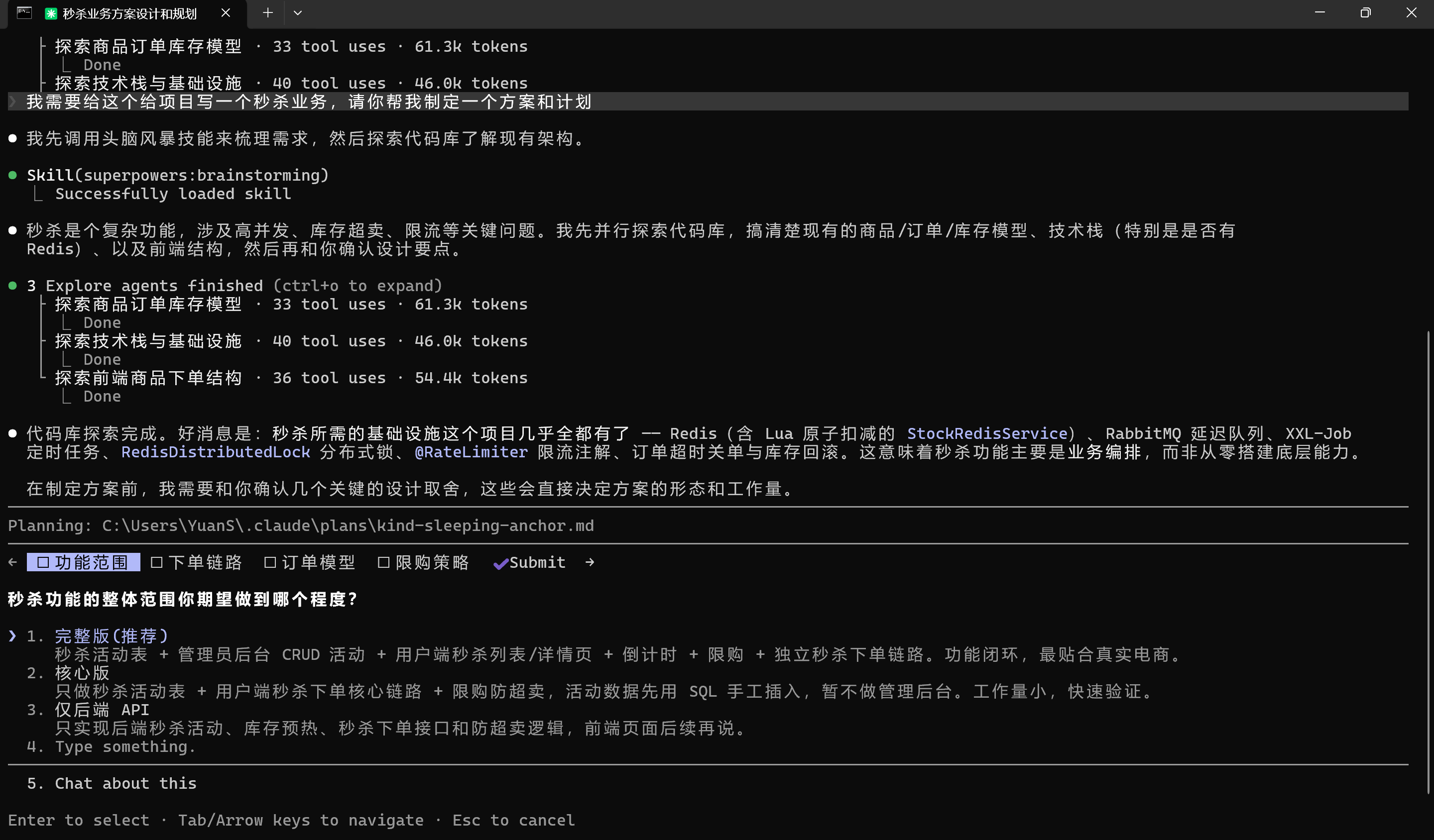Click the green dot beside Skill line
Viewport: 1434px width, 840px height.
[12, 175]
